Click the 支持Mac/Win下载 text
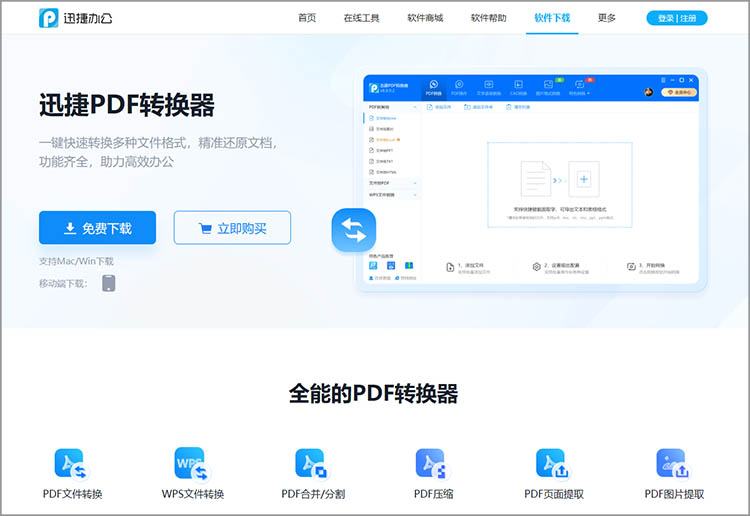750x516 pixels. [76, 261]
